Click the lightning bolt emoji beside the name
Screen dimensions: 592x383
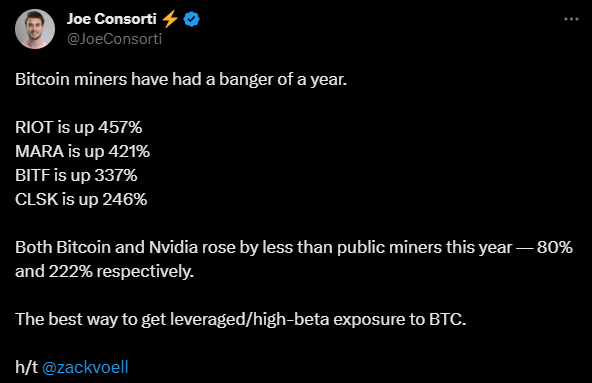coord(170,19)
